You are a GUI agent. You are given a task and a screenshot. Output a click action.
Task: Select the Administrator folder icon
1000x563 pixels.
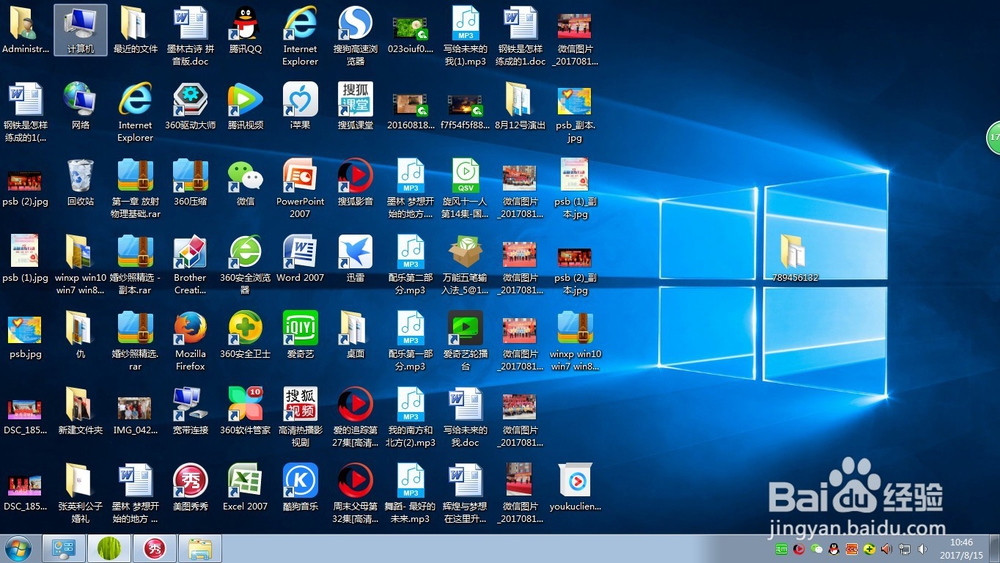tap(26, 30)
